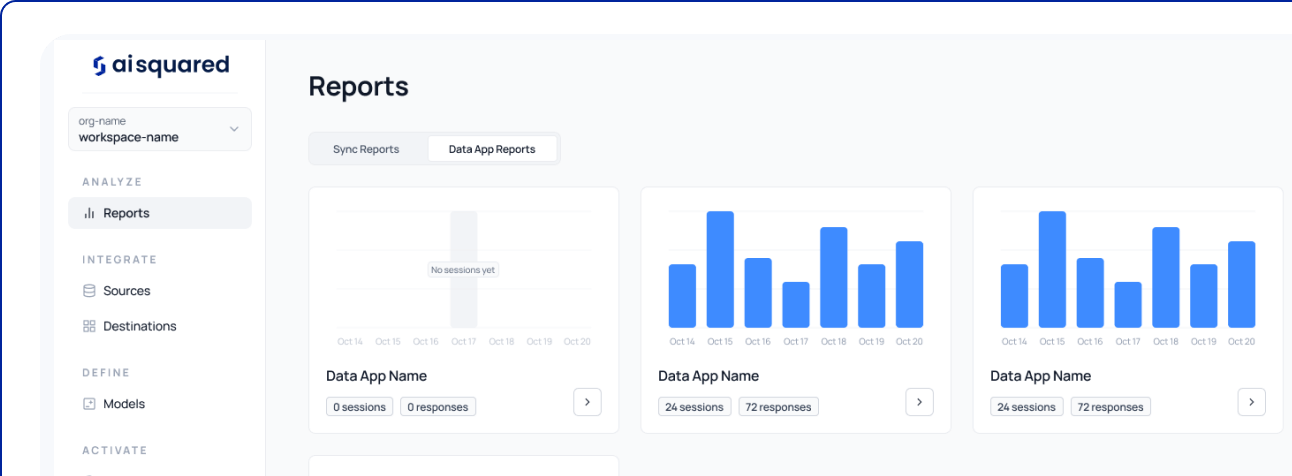Screen dimensions: 1292x476
Task: Click the 'No sessions yet' label
Action: (463, 270)
